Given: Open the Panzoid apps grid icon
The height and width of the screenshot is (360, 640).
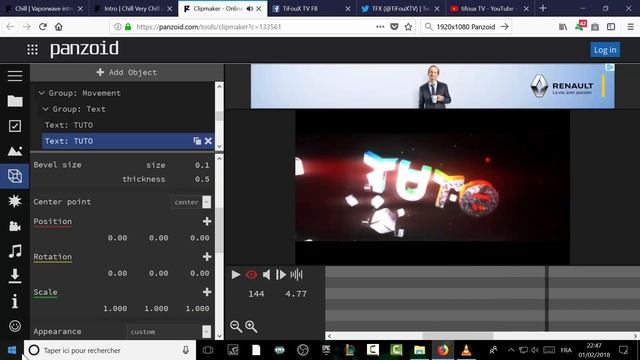Looking at the screenshot, I should (x=32, y=49).
